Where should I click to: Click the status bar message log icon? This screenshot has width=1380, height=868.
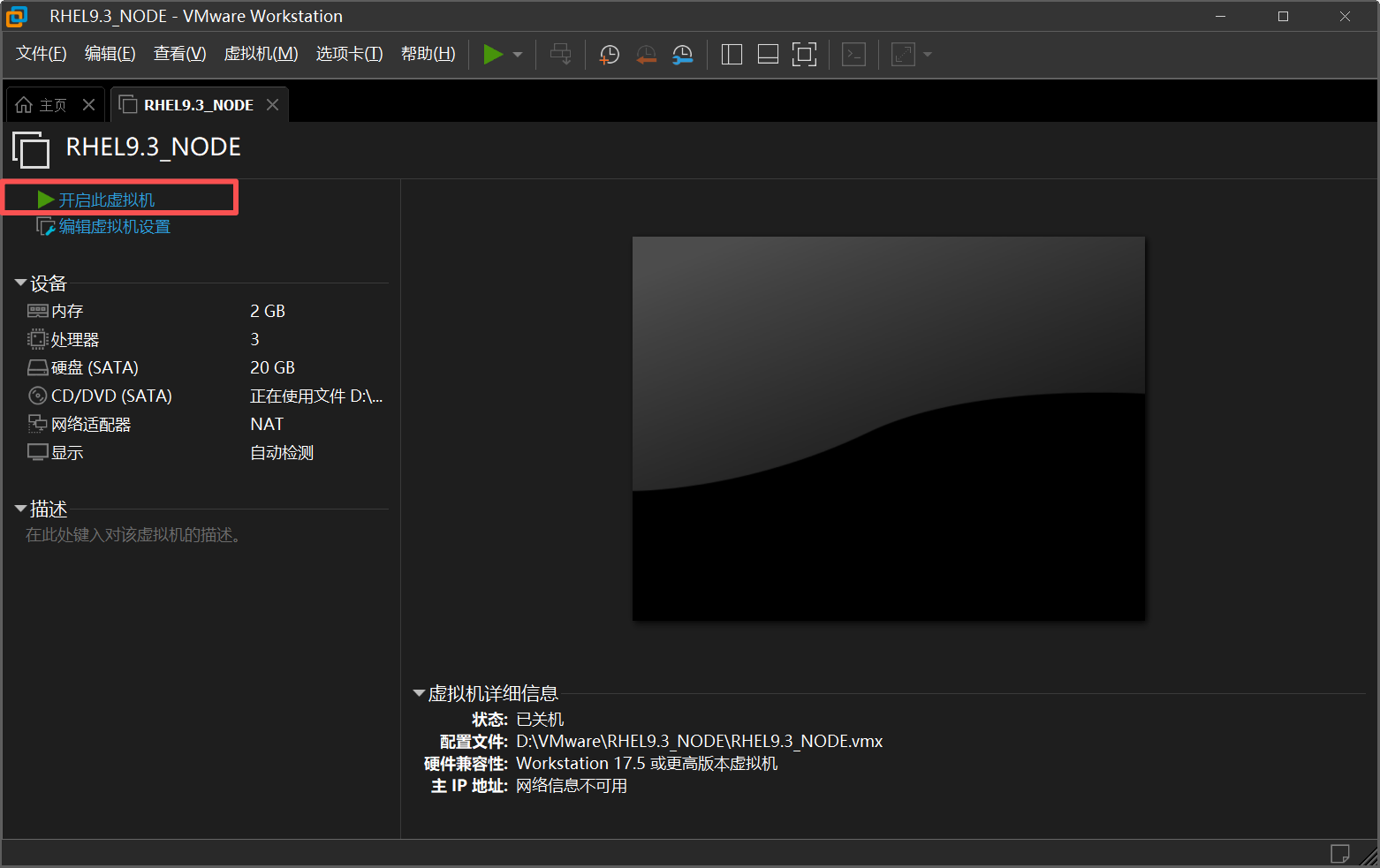pyautogui.click(x=1339, y=854)
